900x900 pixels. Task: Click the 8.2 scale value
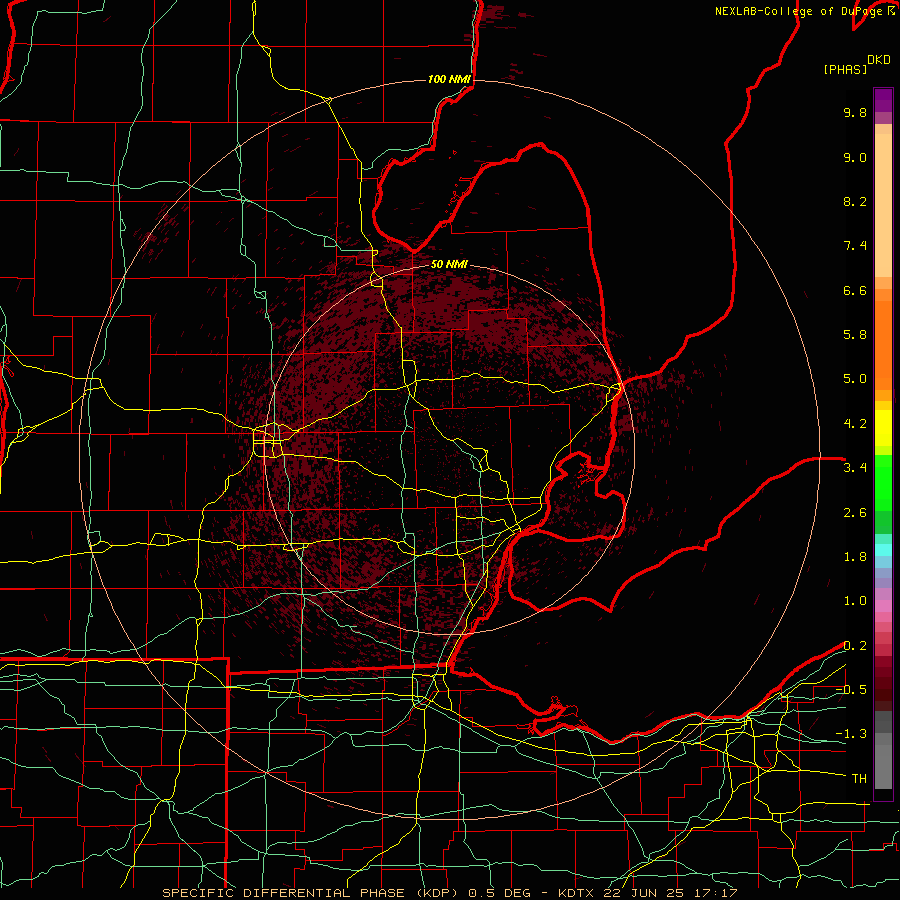pyautogui.click(x=855, y=201)
